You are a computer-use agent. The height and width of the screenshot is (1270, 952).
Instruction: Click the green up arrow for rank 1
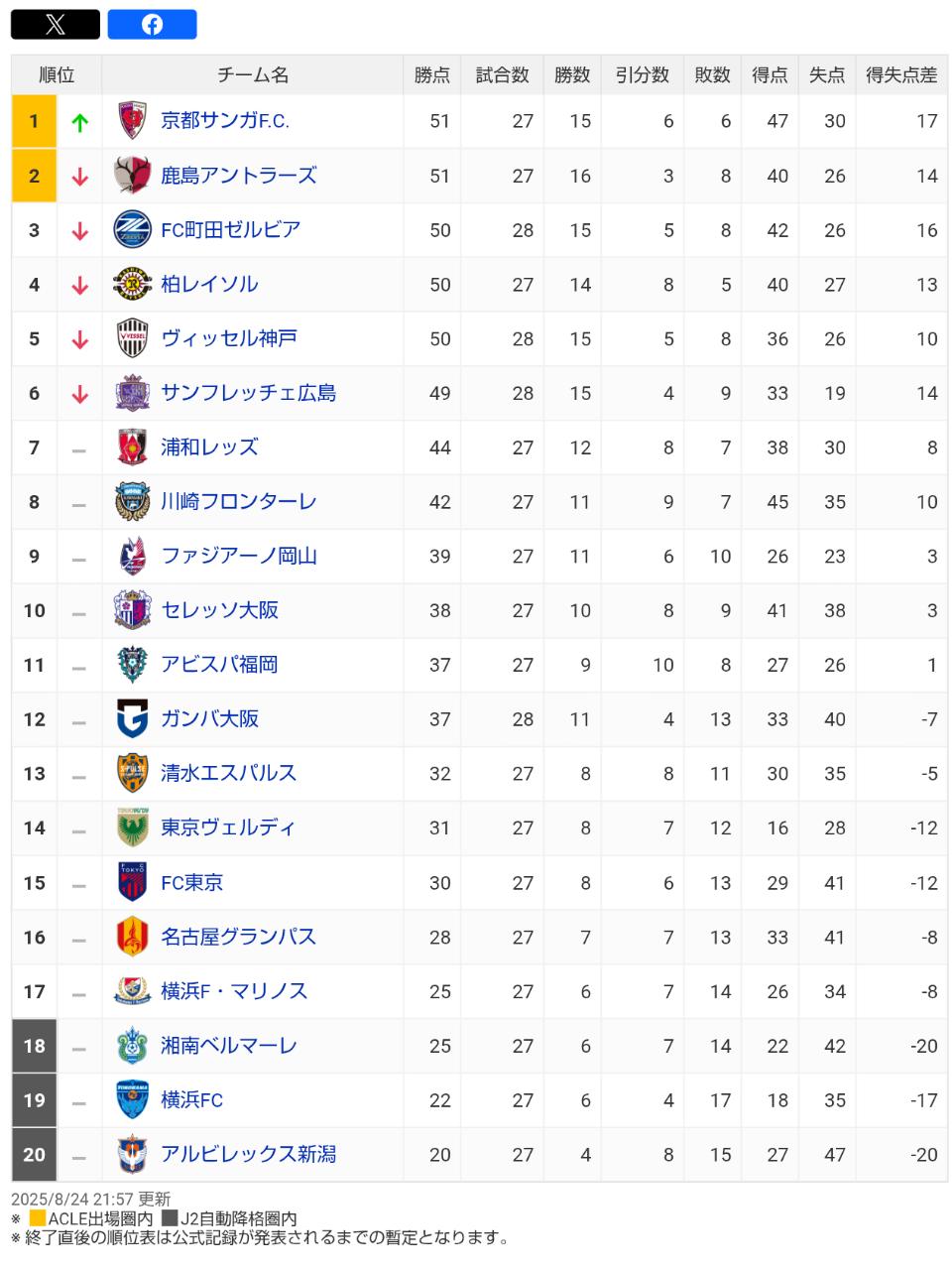80,122
